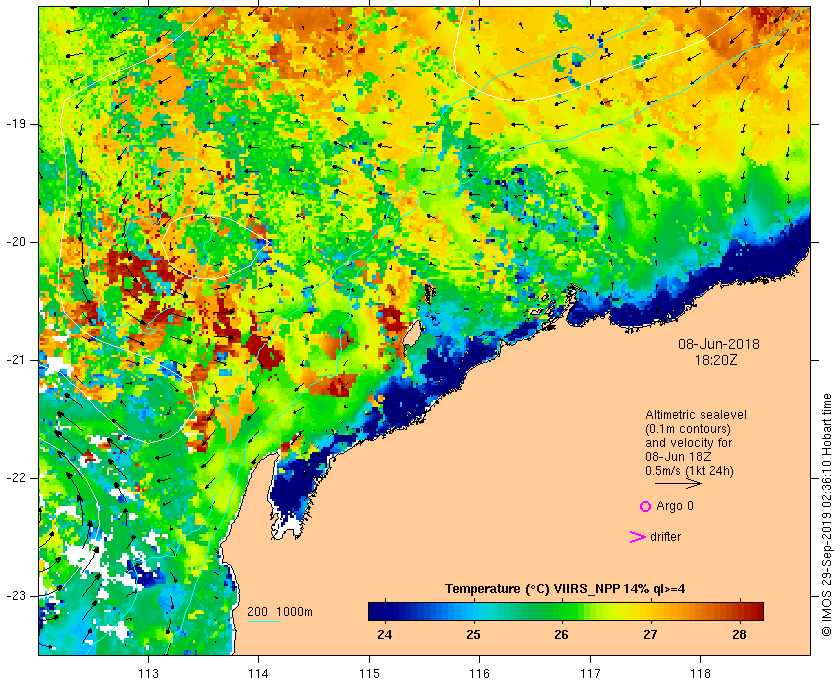
Task: Click the 0.5m/s velocity scale arrow
Action: [678, 484]
